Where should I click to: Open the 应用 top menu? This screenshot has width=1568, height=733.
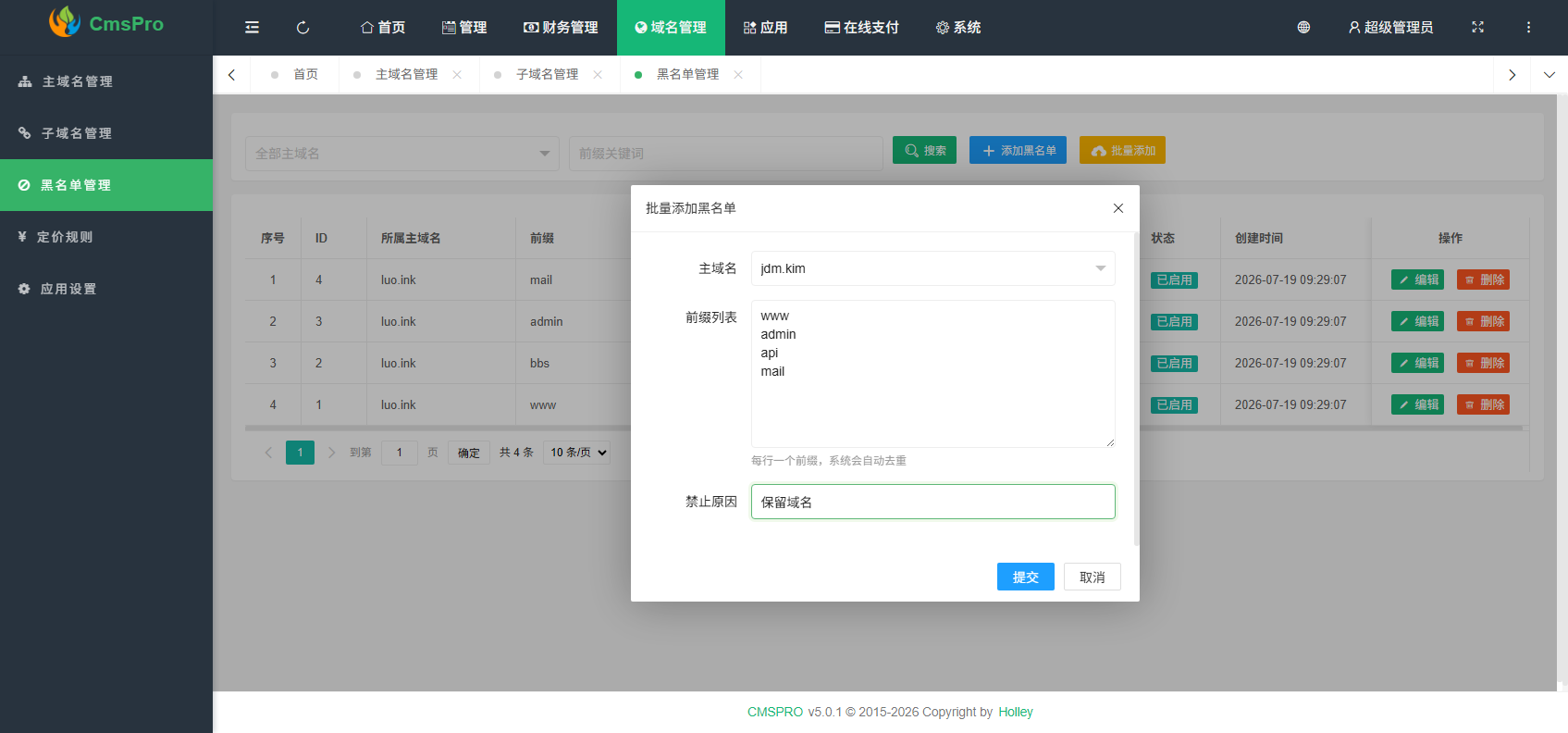click(x=766, y=28)
